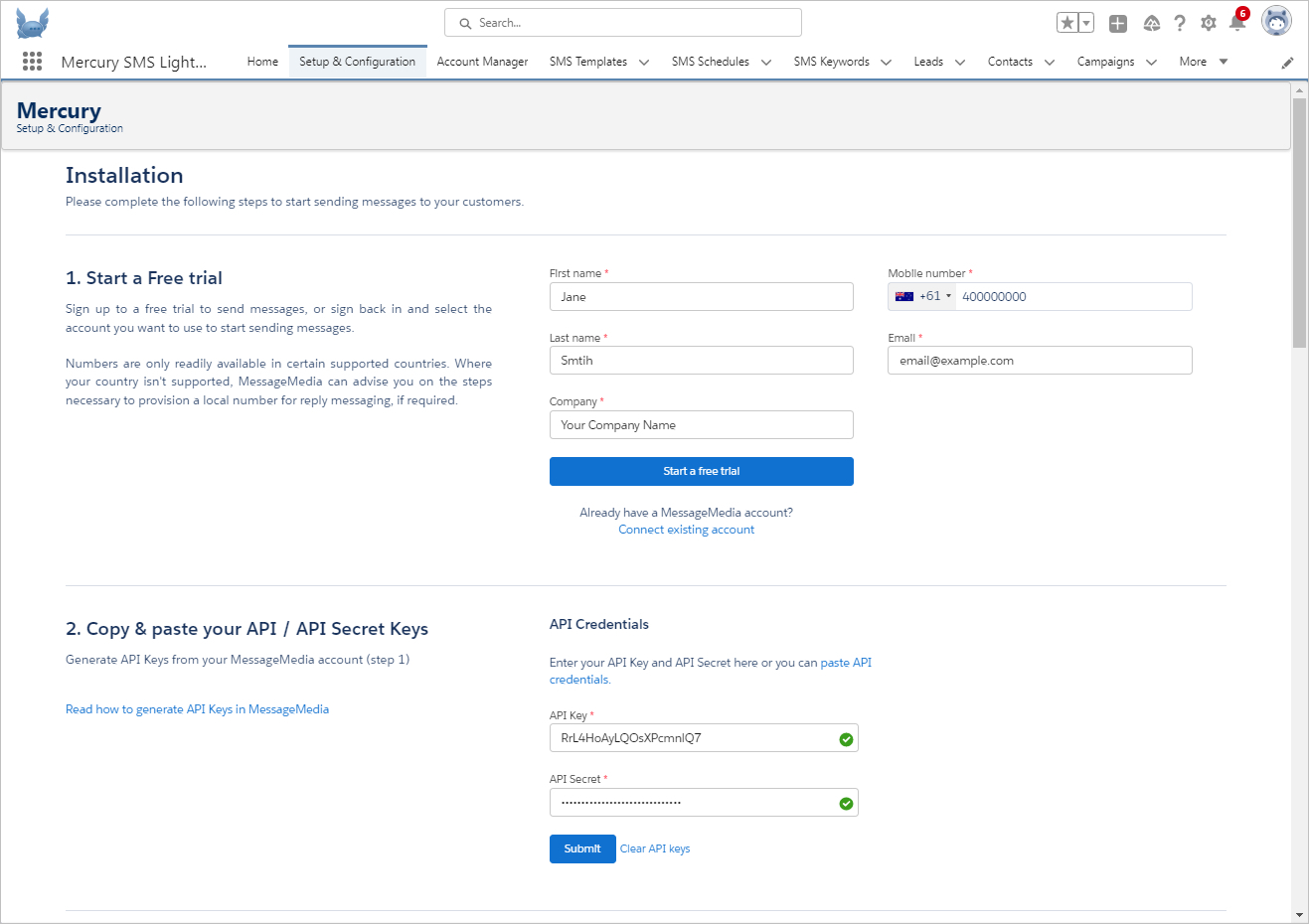Open the Campaigns tab
The image size is (1309, 924).
click(1106, 62)
